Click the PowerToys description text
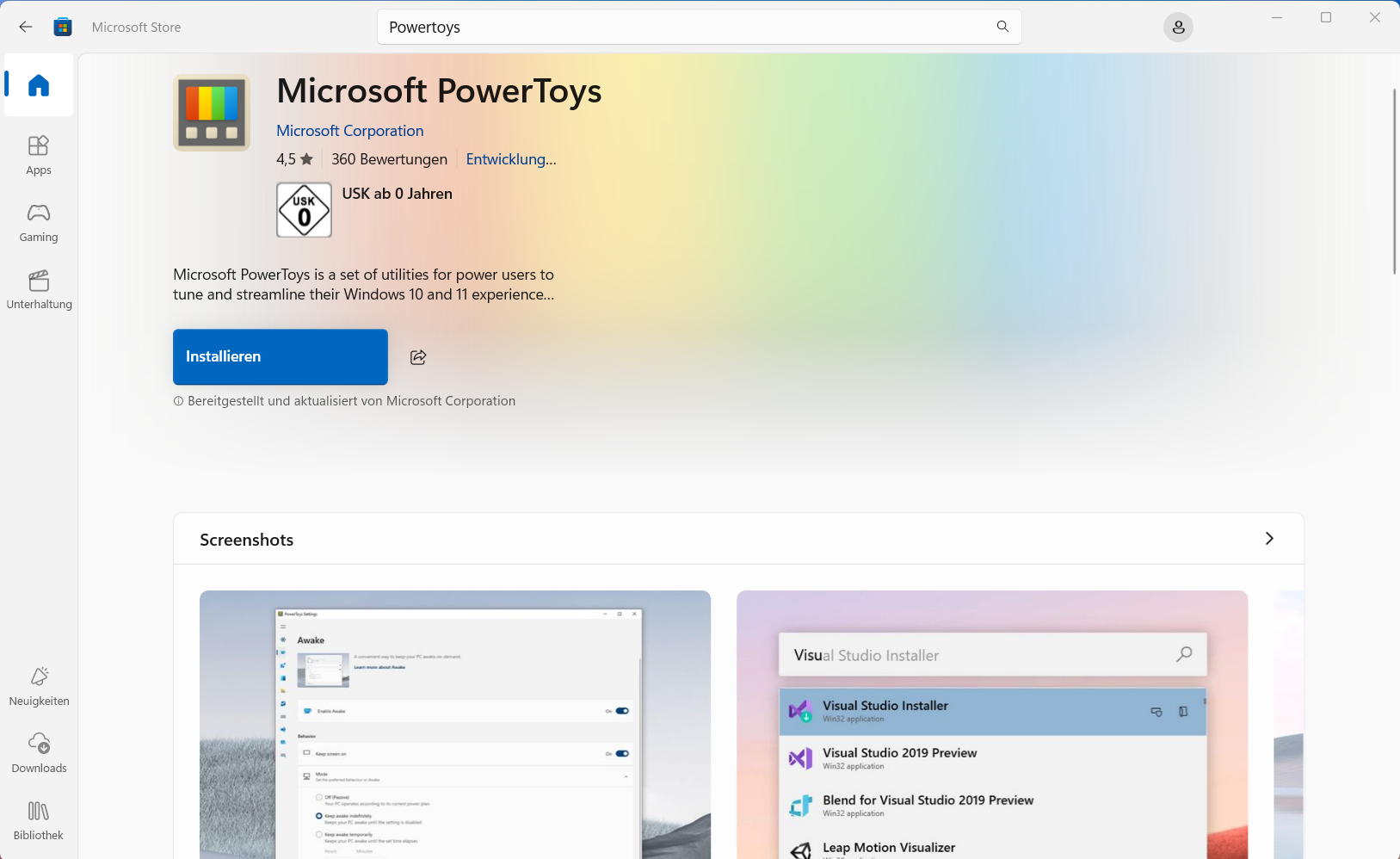Image resolution: width=1400 pixels, height=859 pixels. pos(363,284)
